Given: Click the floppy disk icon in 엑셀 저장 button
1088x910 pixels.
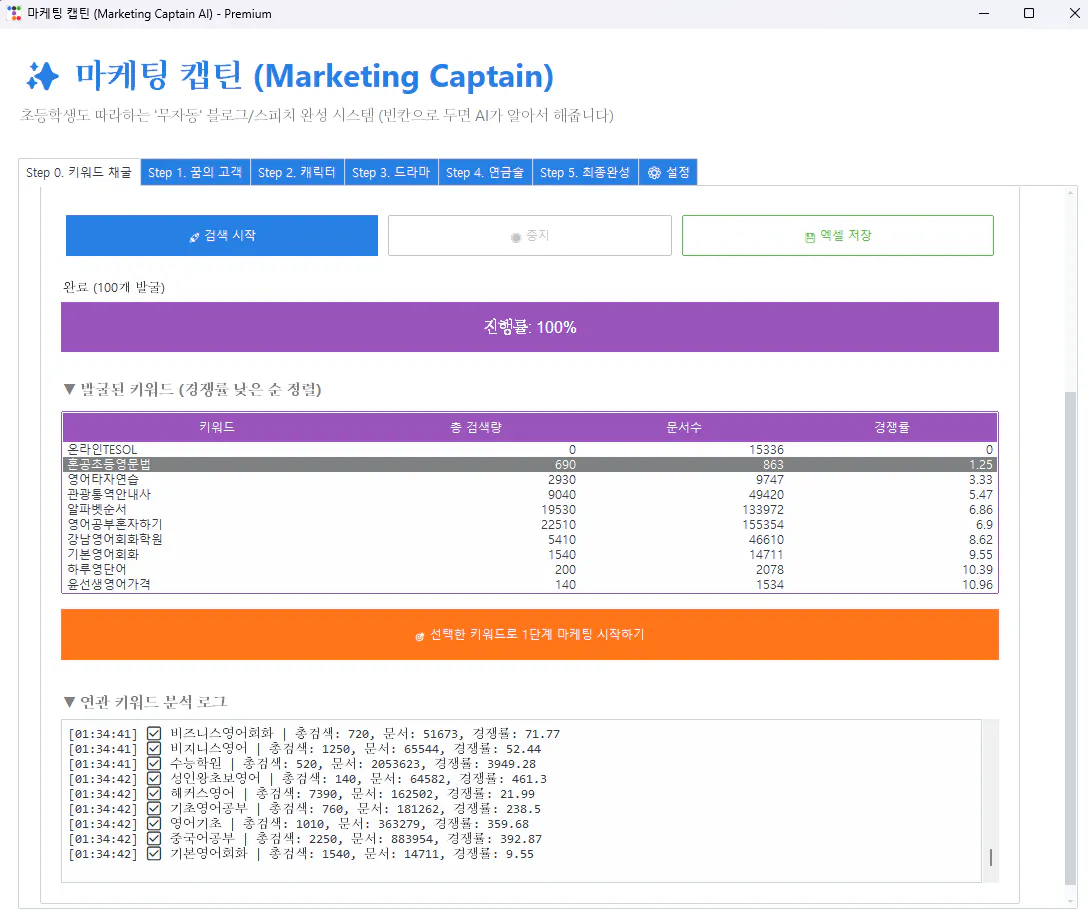Looking at the screenshot, I should pyautogui.click(x=811, y=235).
